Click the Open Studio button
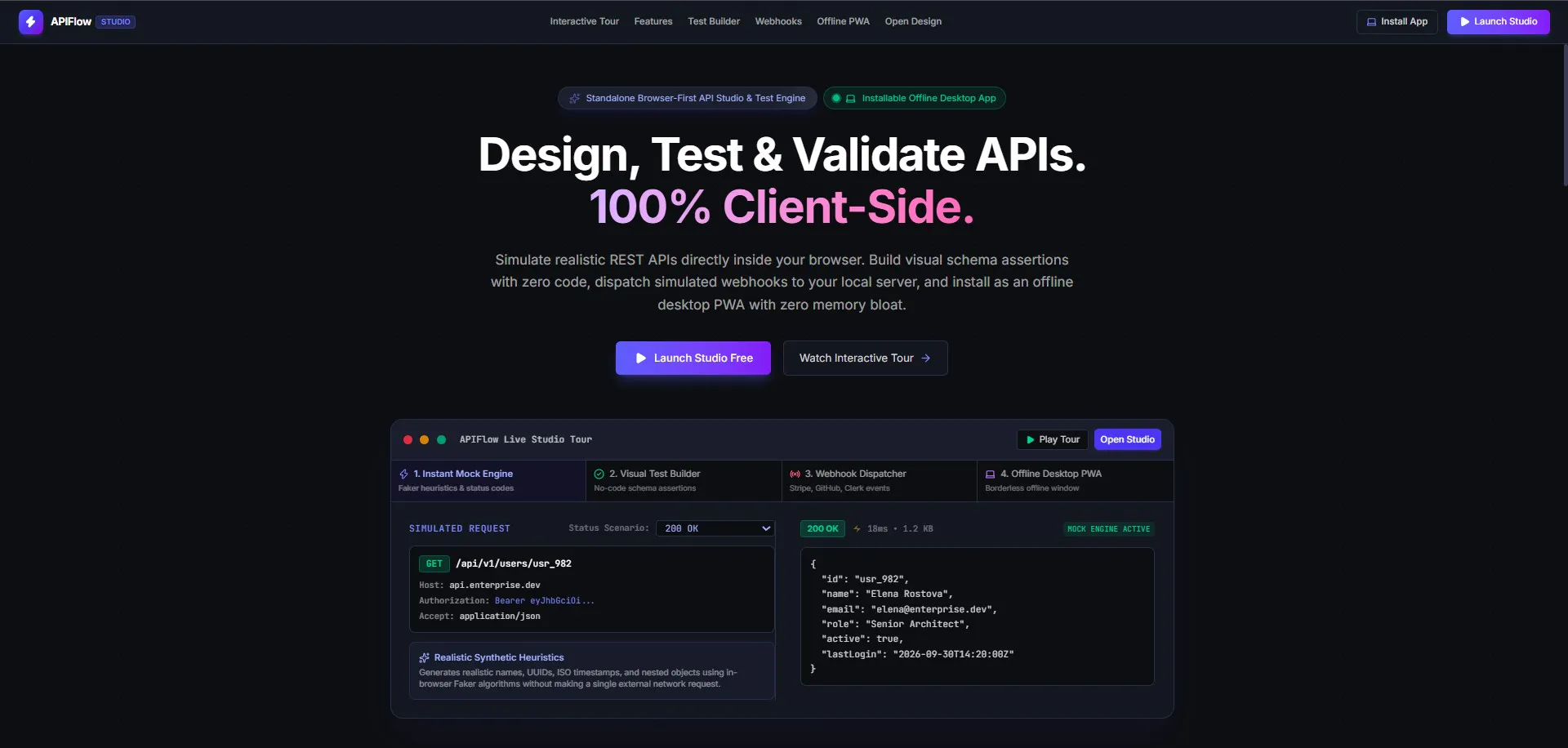 [1127, 439]
